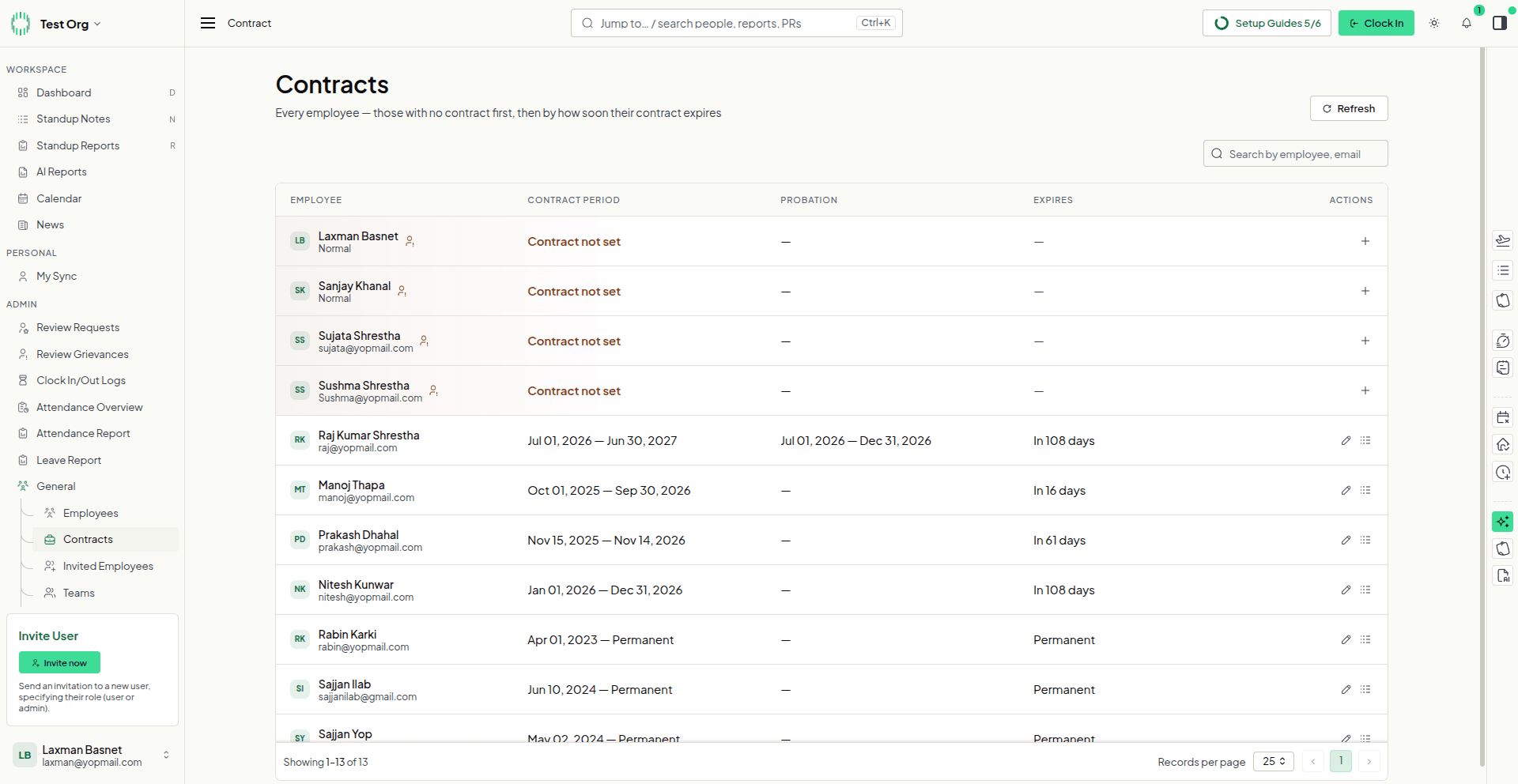Open Setup Guides 5/6

(x=1267, y=23)
